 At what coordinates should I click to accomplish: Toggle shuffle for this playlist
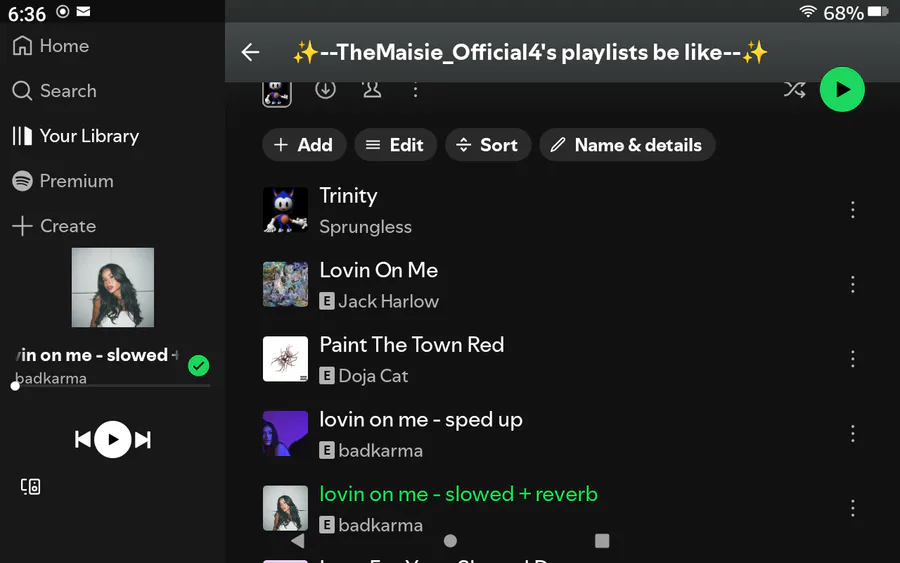794,90
